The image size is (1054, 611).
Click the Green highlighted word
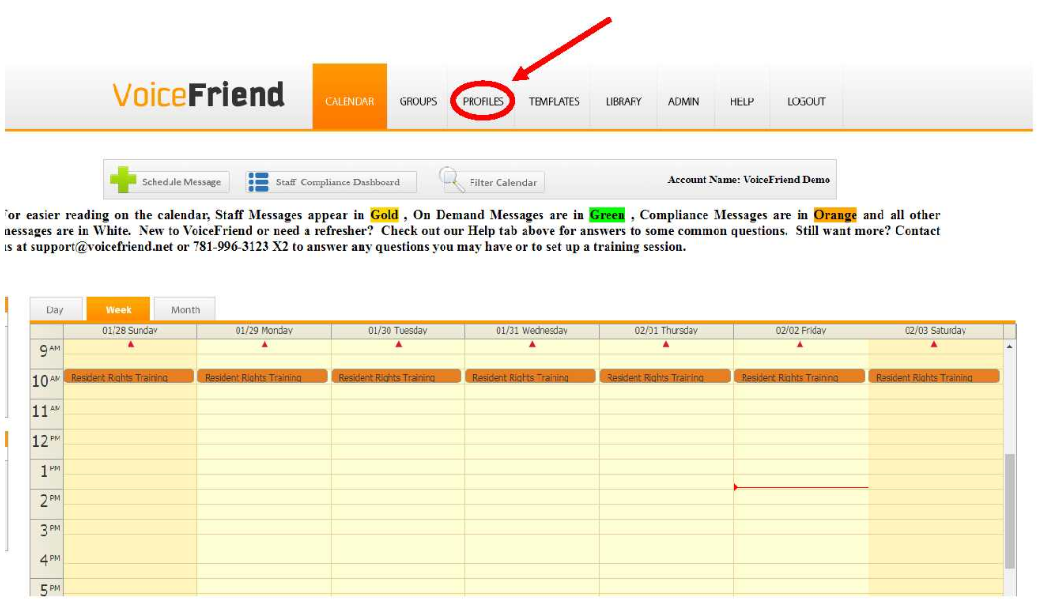(x=607, y=215)
